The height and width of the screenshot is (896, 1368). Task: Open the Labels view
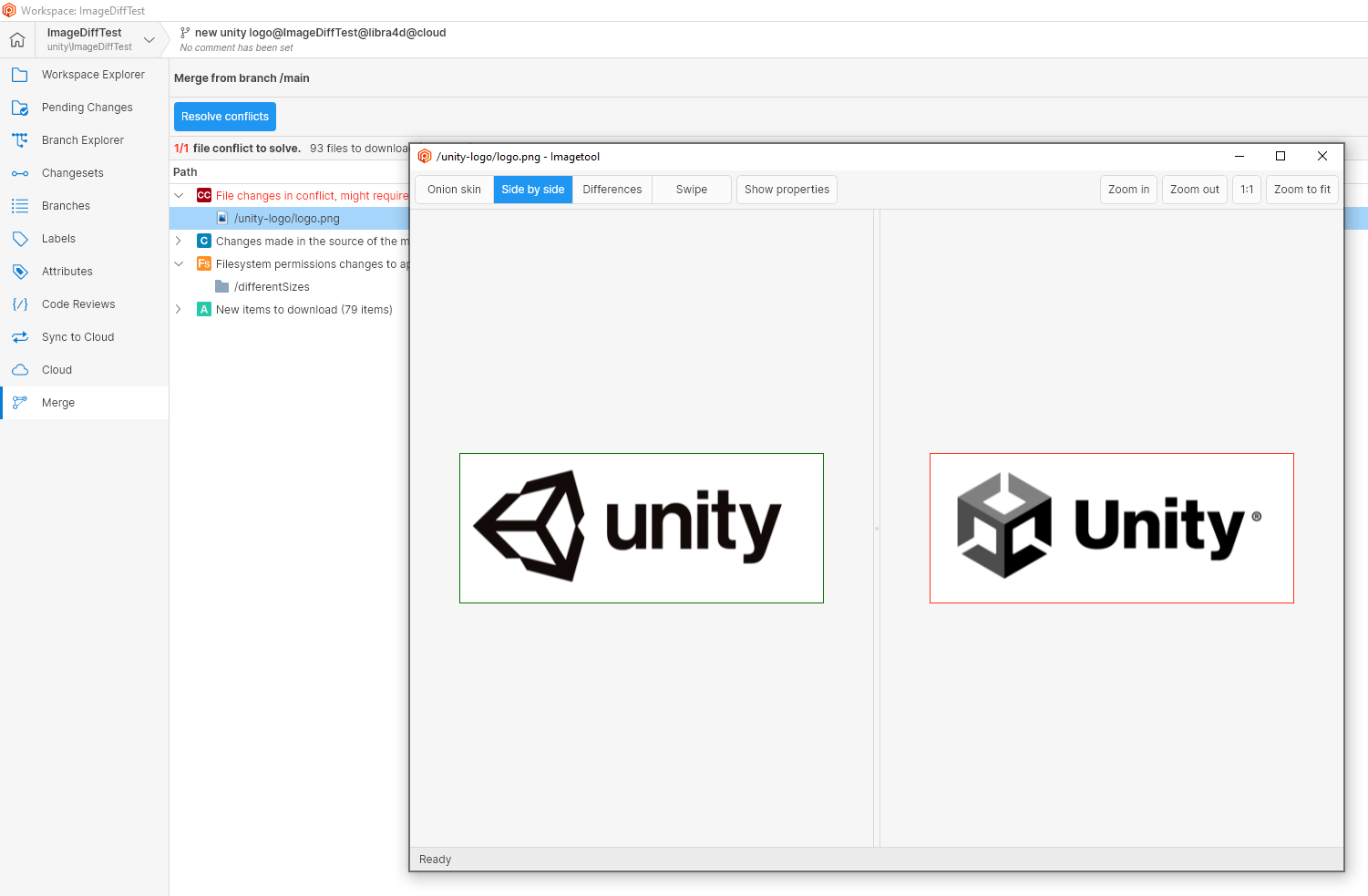pos(57,238)
